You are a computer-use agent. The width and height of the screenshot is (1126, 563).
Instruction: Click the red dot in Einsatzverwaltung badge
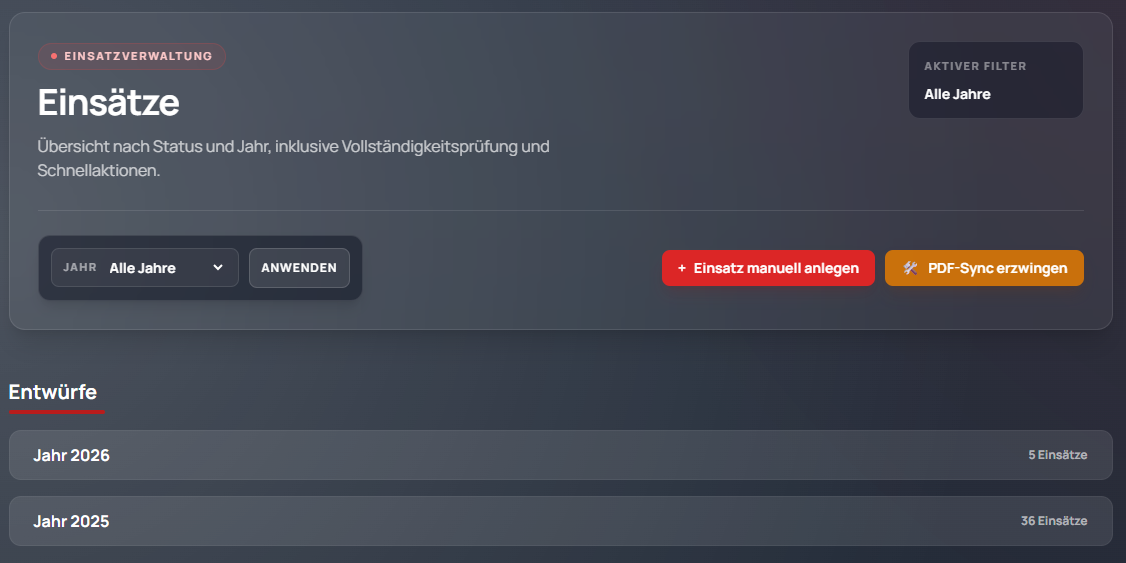tap(54, 56)
